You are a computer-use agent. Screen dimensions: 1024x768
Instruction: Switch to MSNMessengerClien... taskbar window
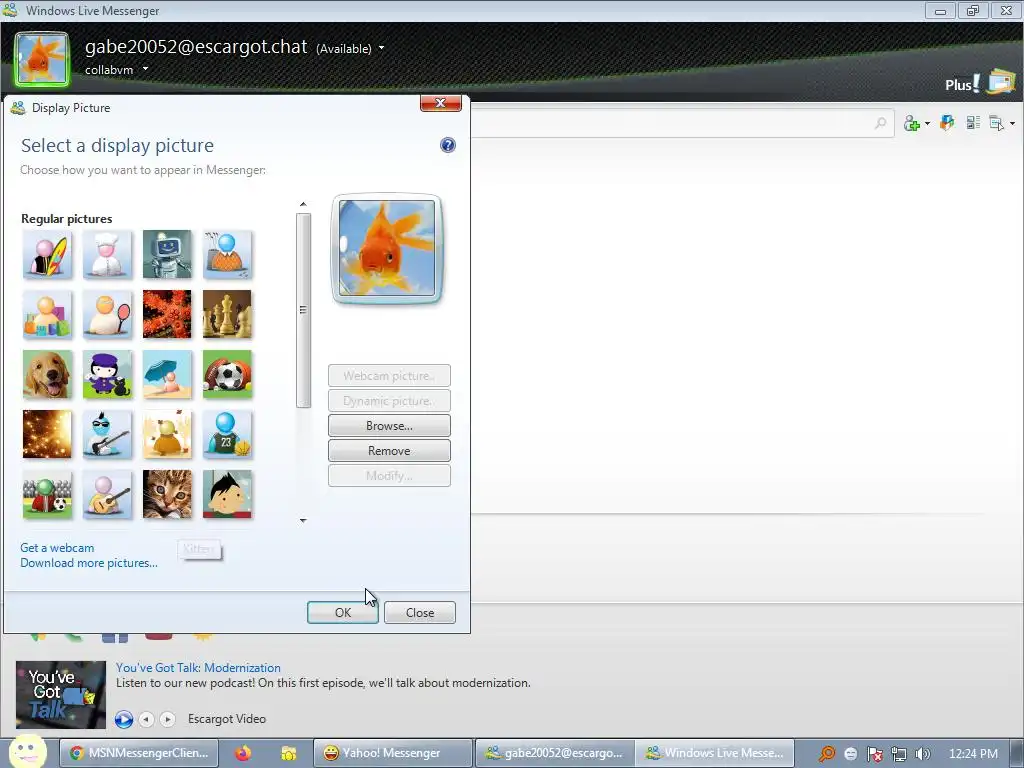138,753
